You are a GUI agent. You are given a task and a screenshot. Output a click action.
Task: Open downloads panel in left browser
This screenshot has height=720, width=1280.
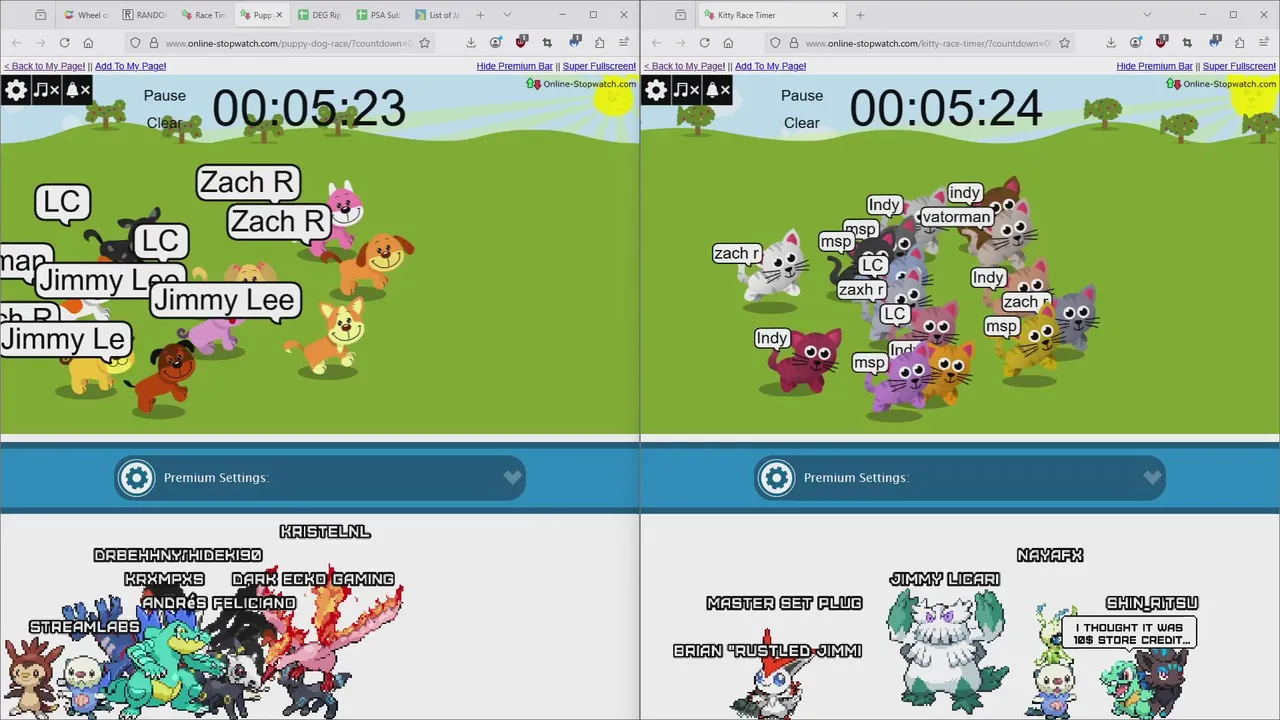pos(470,43)
